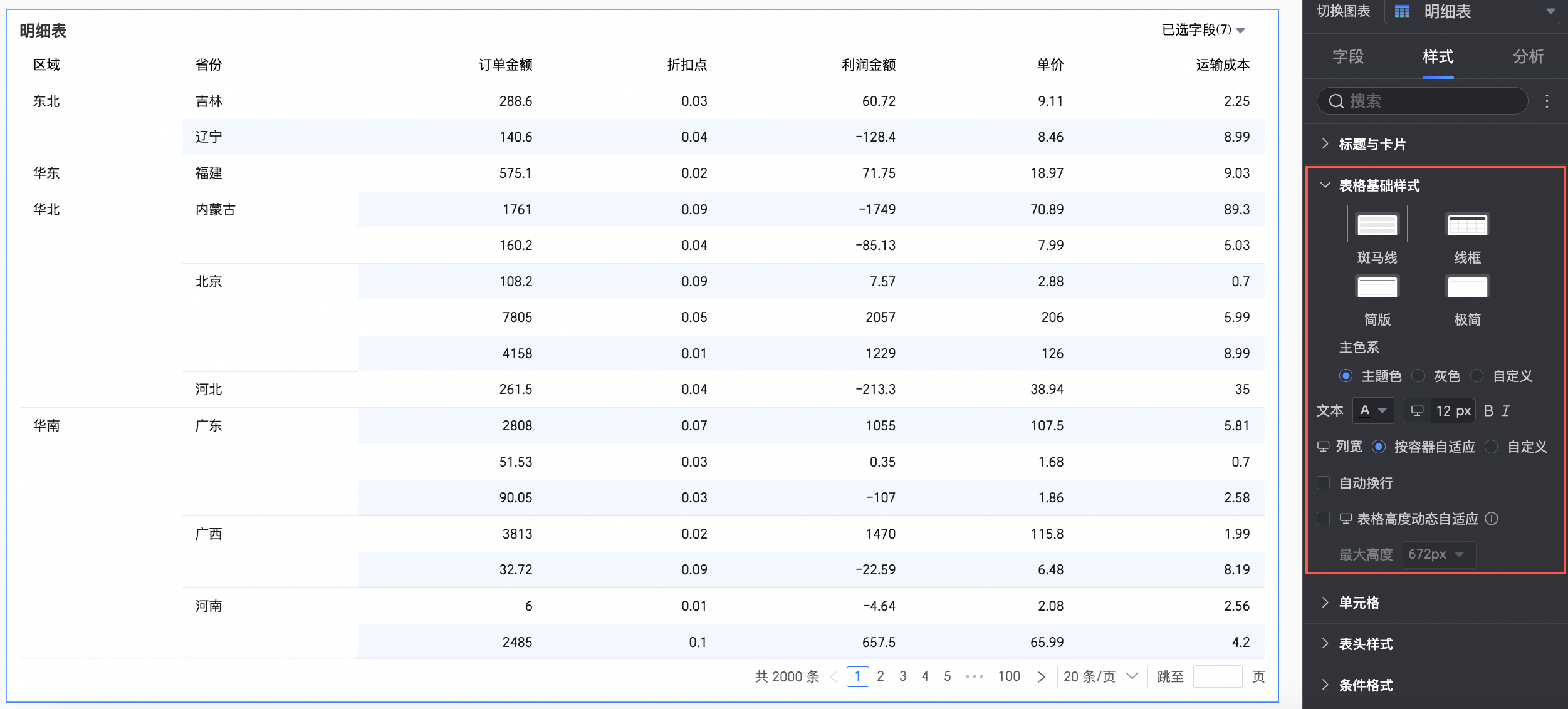This screenshot has height=709, width=1568.
Task: Open the text color picker
Action: [x=1372, y=411]
